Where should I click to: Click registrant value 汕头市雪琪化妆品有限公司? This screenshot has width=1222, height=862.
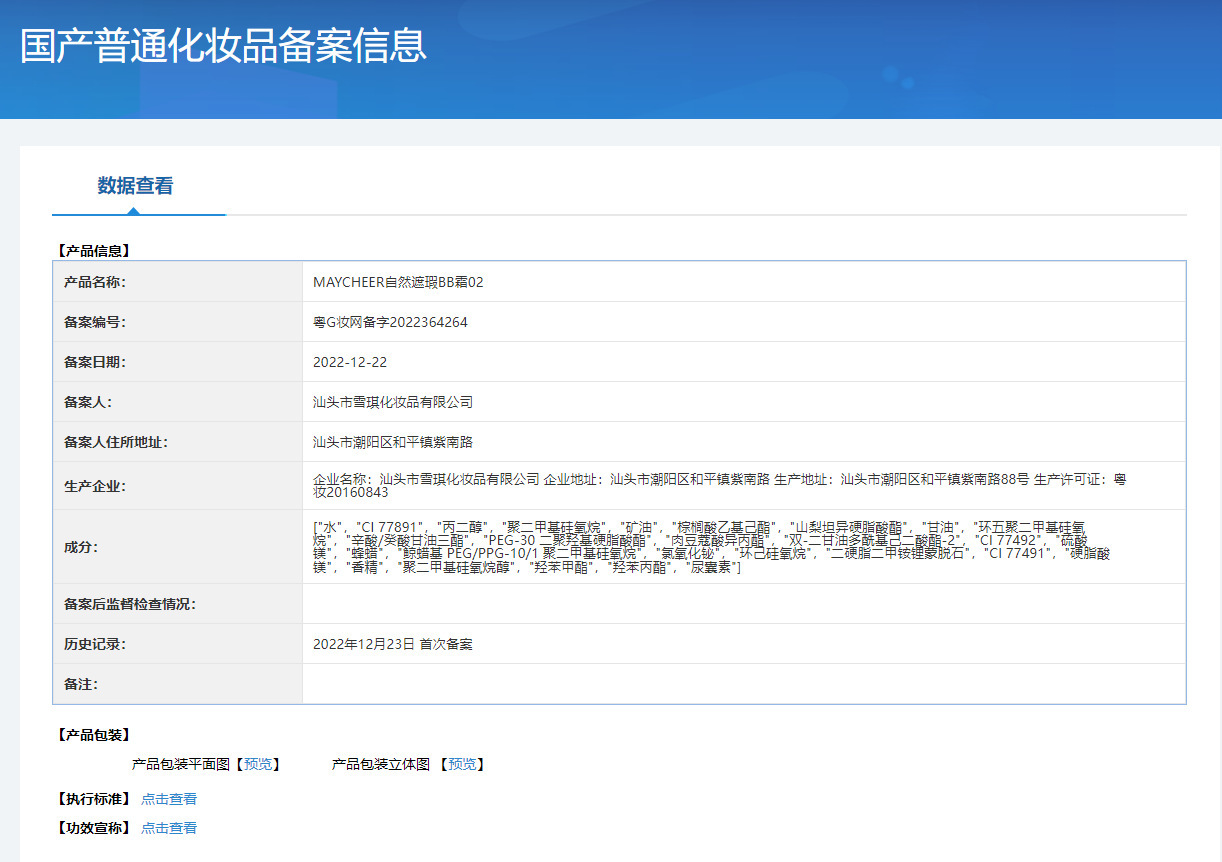point(393,402)
